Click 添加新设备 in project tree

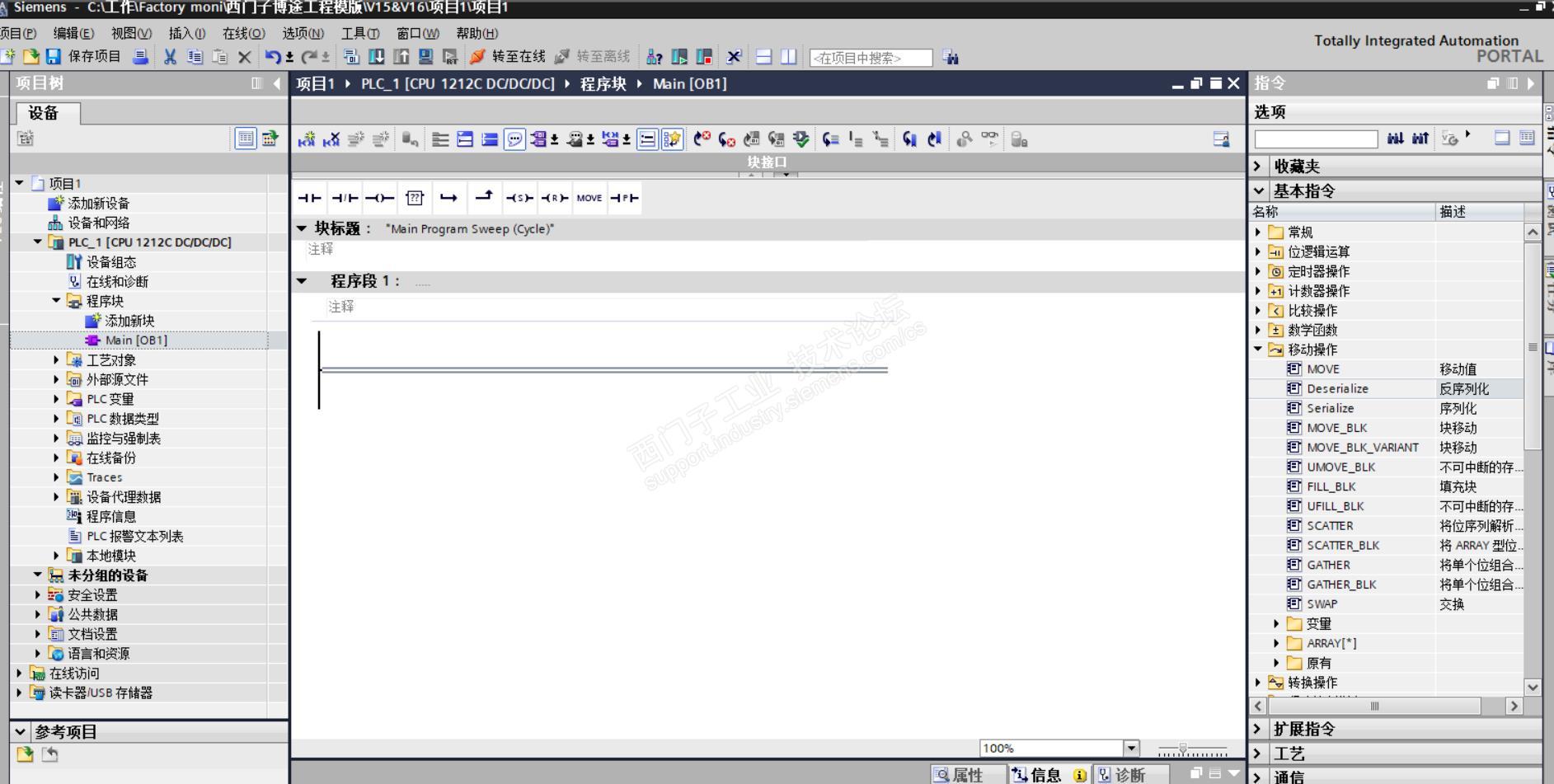98,203
